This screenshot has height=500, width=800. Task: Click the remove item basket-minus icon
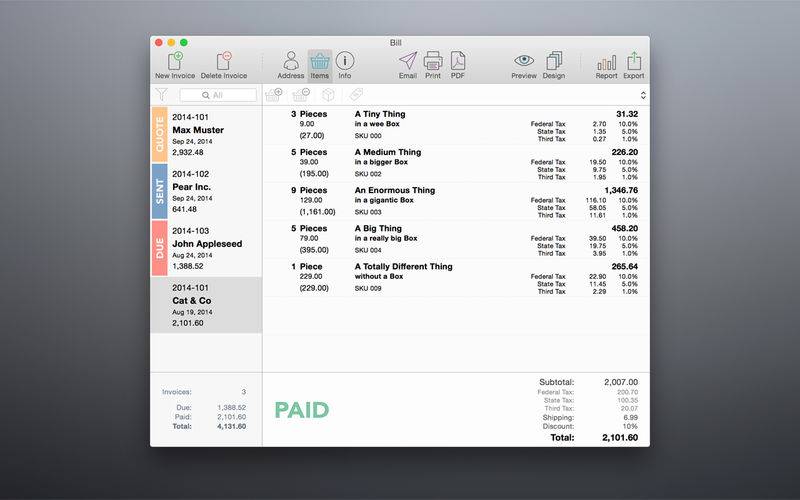pos(302,94)
